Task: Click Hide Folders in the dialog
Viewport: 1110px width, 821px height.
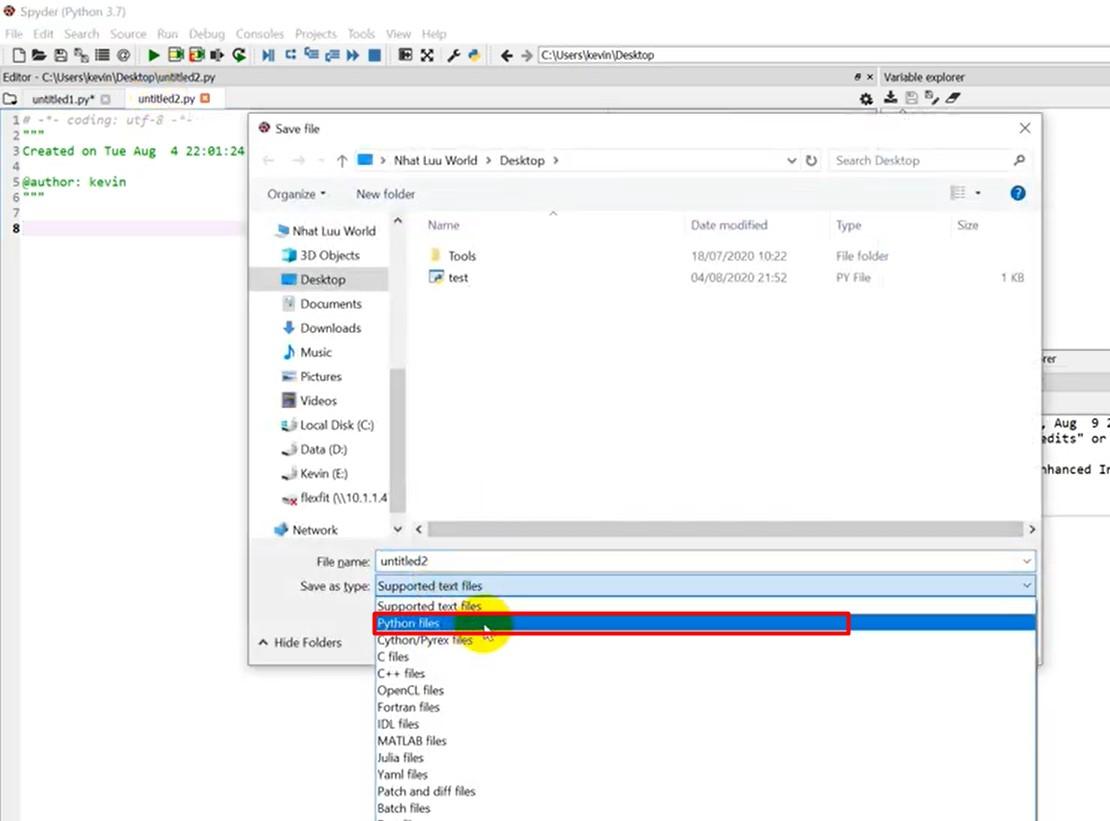Action: [300, 643]
